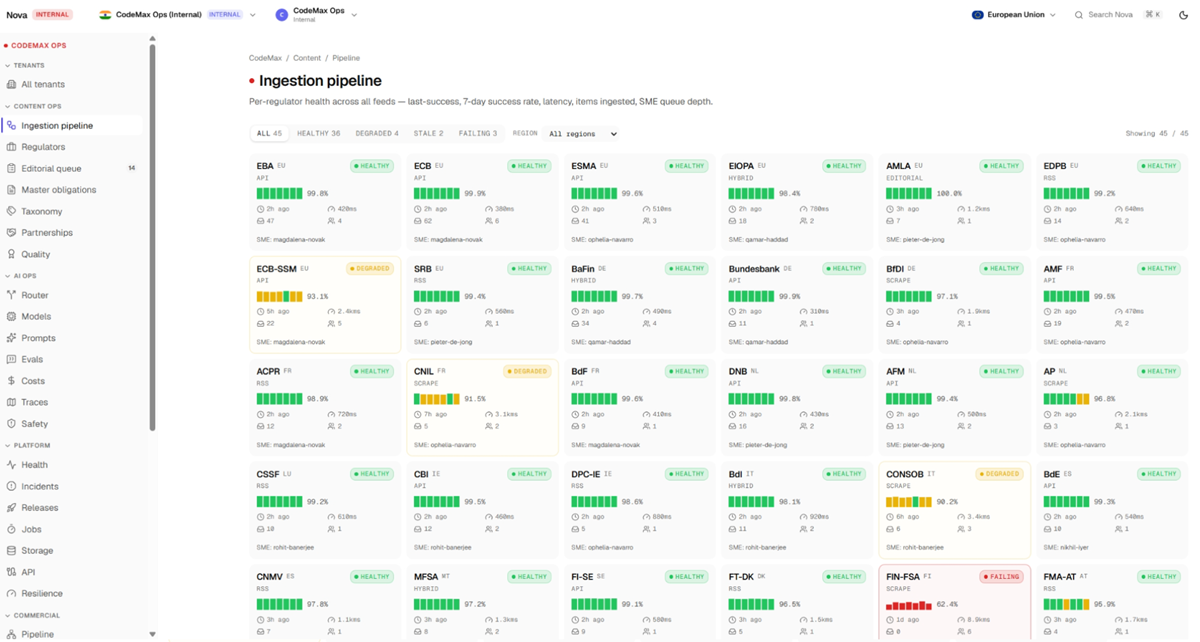The height and width of the screenshot is (642, 1200).
Task: Open the All regions filter dropdown
Action: 582,133
